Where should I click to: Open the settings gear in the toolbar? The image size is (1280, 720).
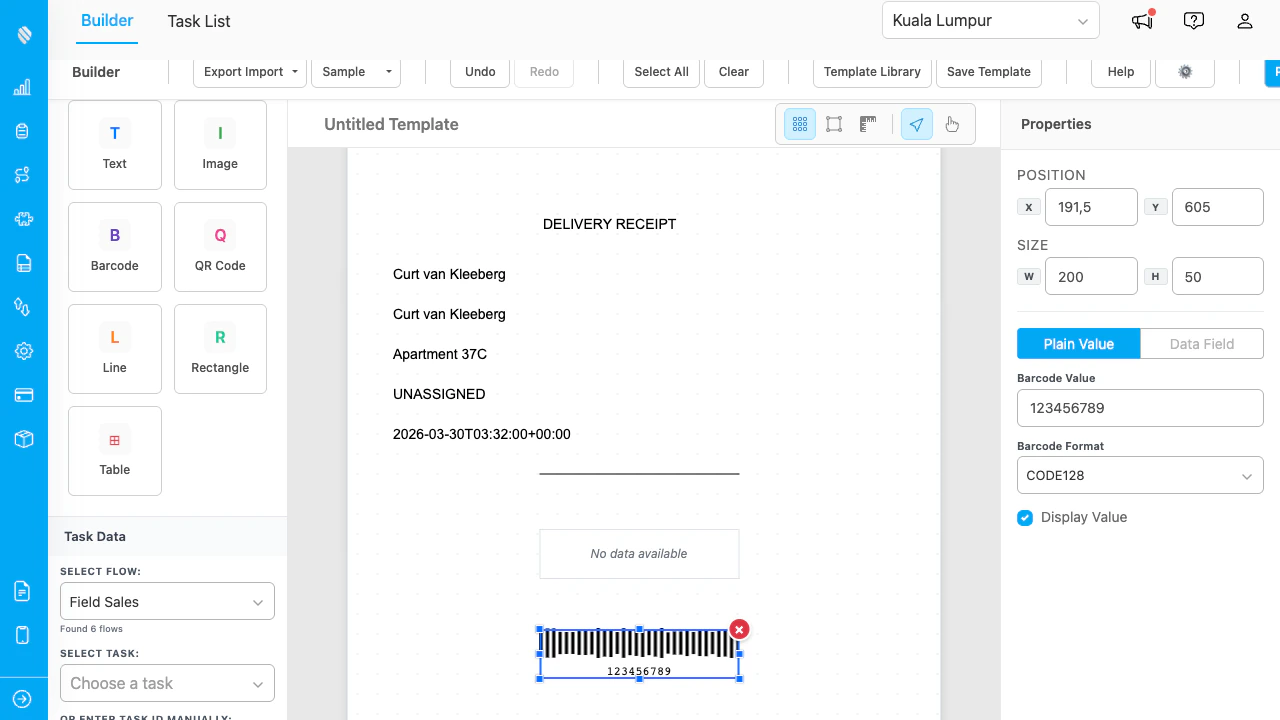[x=1184, y=72]
